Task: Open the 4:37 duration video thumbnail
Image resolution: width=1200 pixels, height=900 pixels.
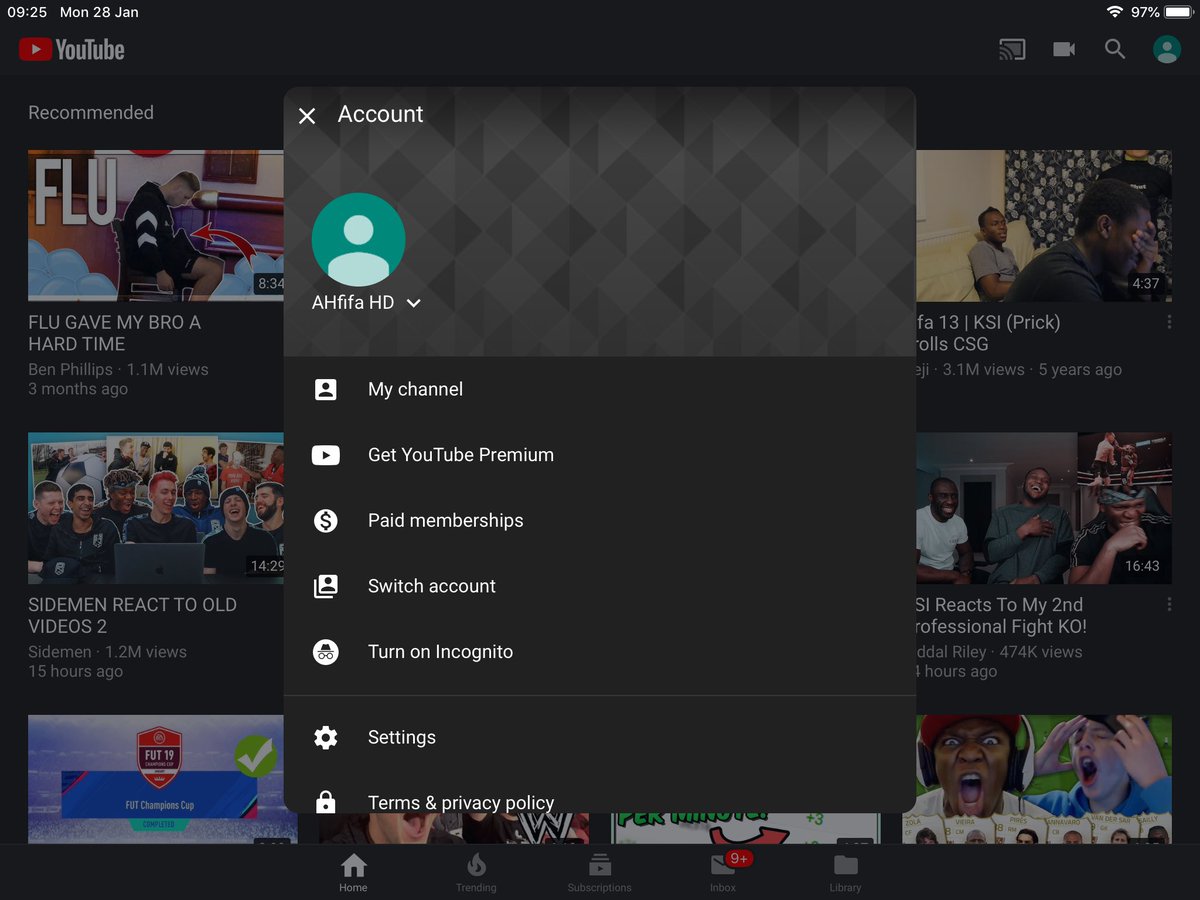Action: point(1044,225)
